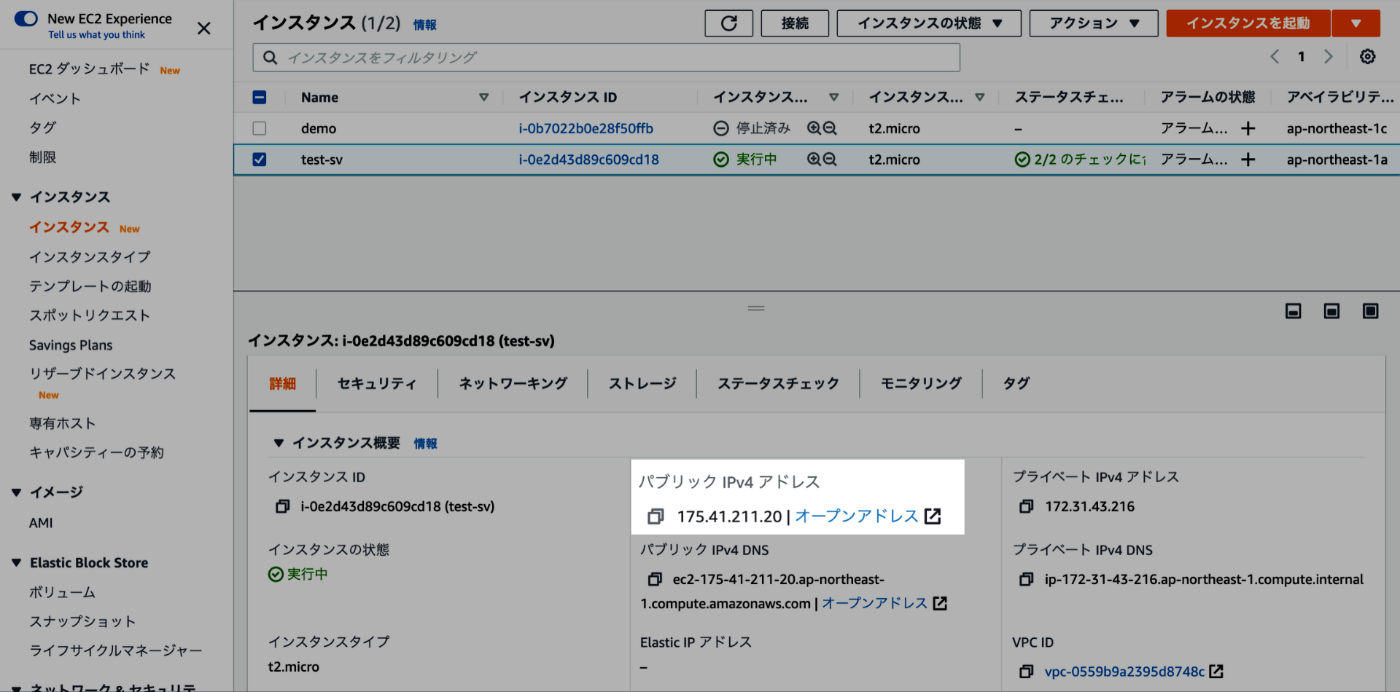1400x692 pixels.
Task: Zoom out on test-sv row instance state
Action: tap(829, 159)
